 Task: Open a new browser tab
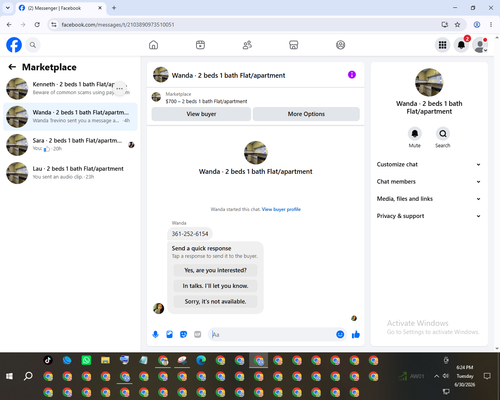point(114,8)
